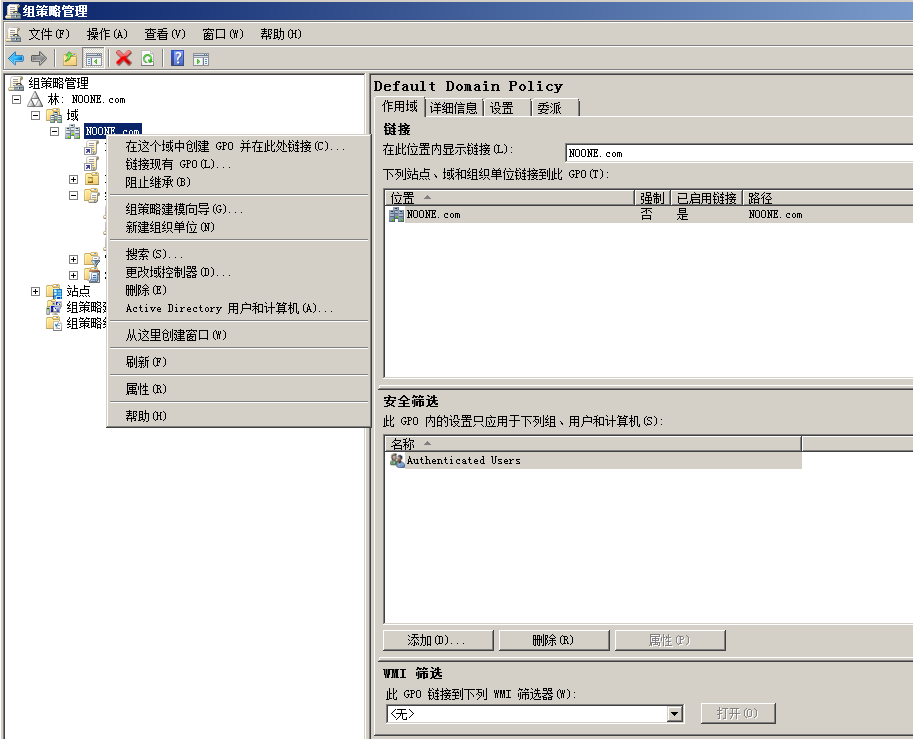Screen dimensions: 913x739
Task: Click the green refresh toolbar icon
Action: [x=148, y=58]
